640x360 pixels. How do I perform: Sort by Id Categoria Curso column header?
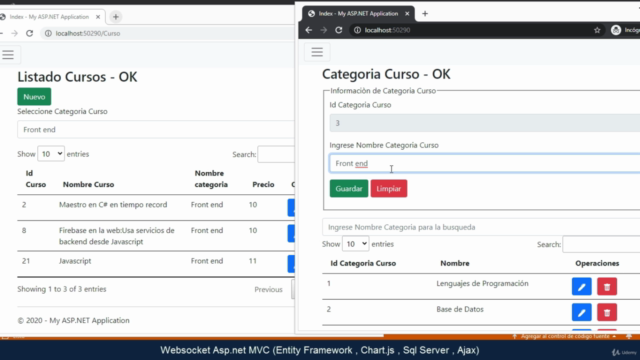tap(363, 263)
